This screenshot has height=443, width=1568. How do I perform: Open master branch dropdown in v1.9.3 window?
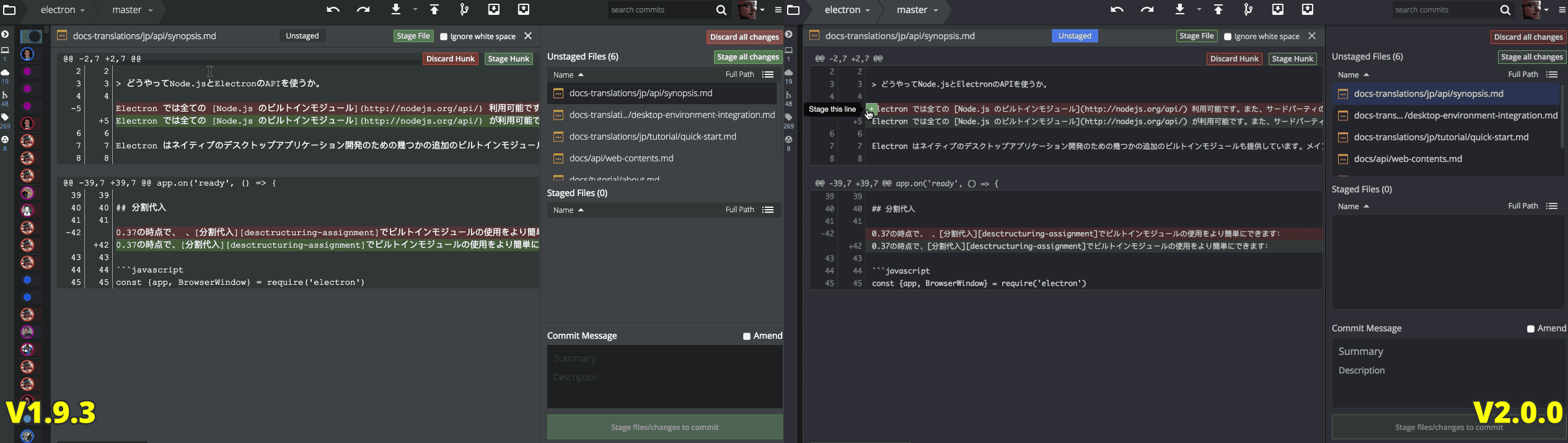[133, 10]
